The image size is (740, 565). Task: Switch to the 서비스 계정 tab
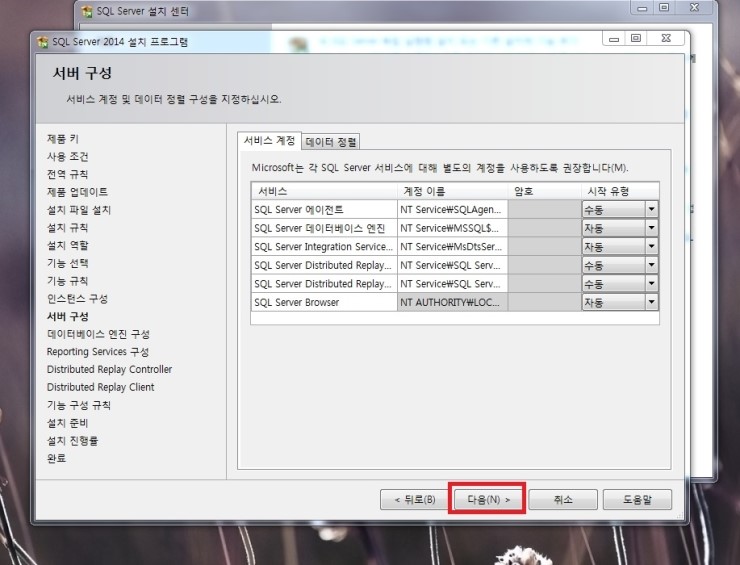[x=269, y=141]
